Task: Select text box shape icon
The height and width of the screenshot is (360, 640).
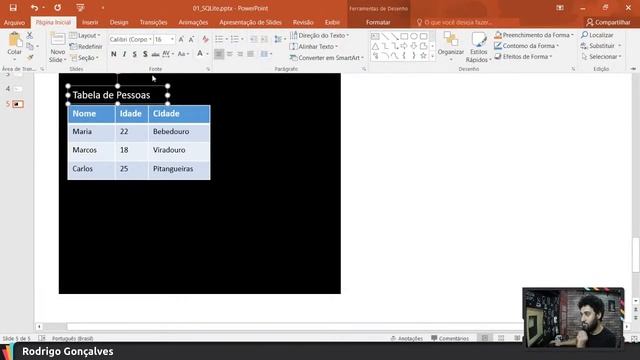Action: 375,36
